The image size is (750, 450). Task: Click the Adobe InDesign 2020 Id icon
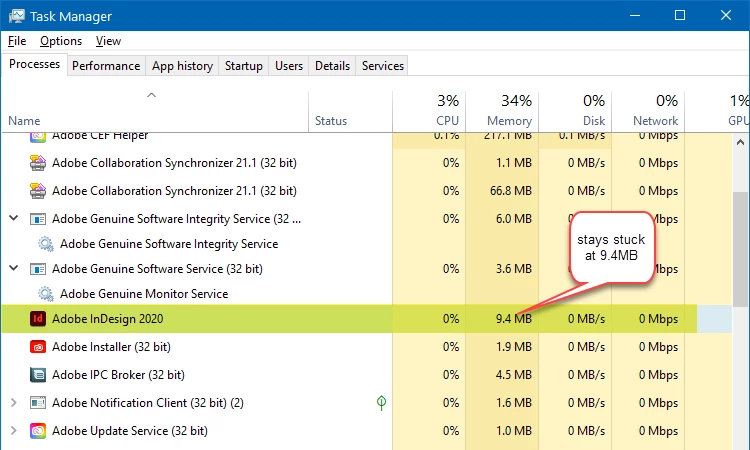[x=38, y=318]
